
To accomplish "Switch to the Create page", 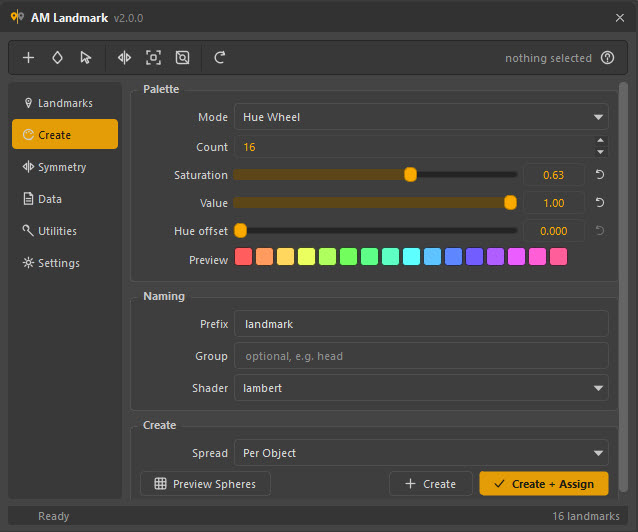I will click(x=65, y=135).
